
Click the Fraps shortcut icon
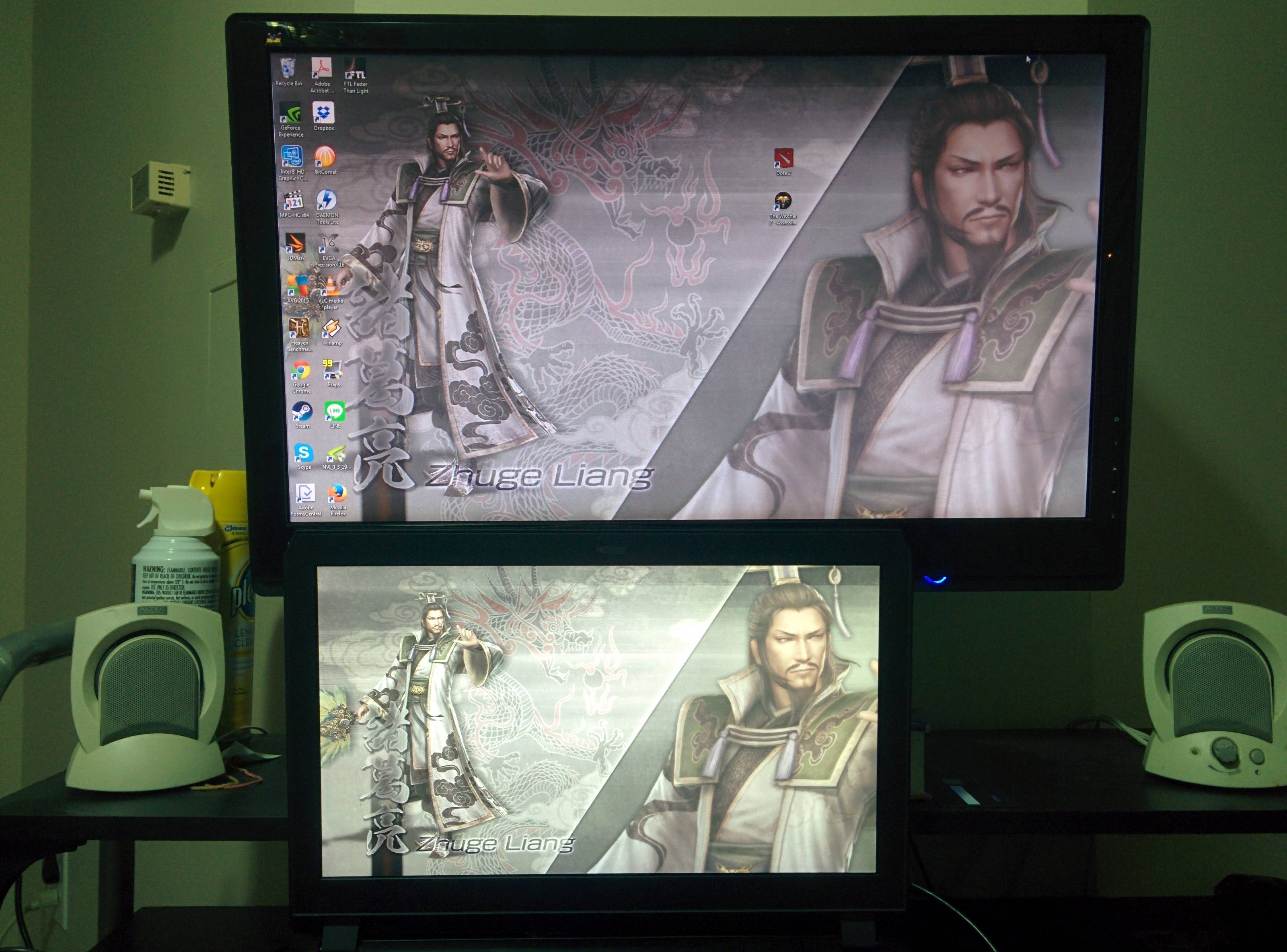333,373
